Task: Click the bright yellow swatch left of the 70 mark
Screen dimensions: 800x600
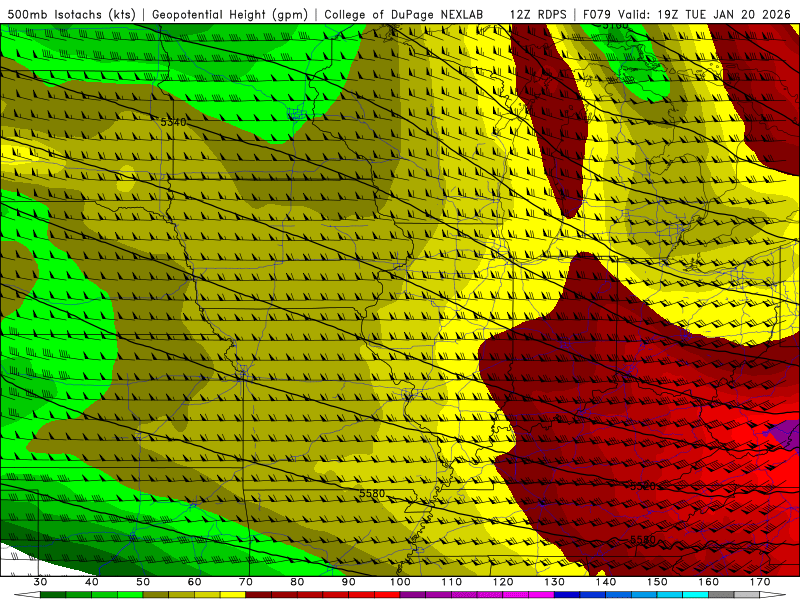Action: 233,595
